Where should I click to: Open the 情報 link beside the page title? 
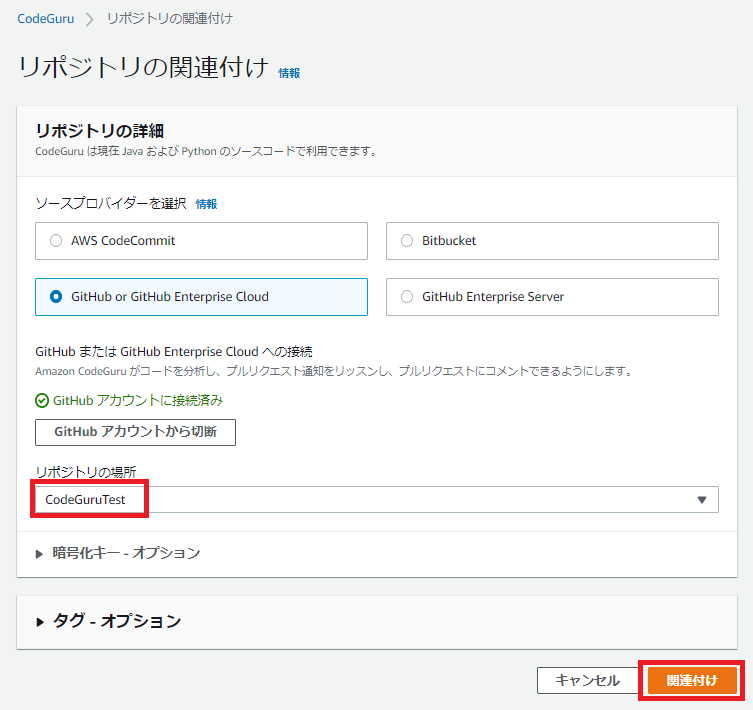(x=289, y=73)
